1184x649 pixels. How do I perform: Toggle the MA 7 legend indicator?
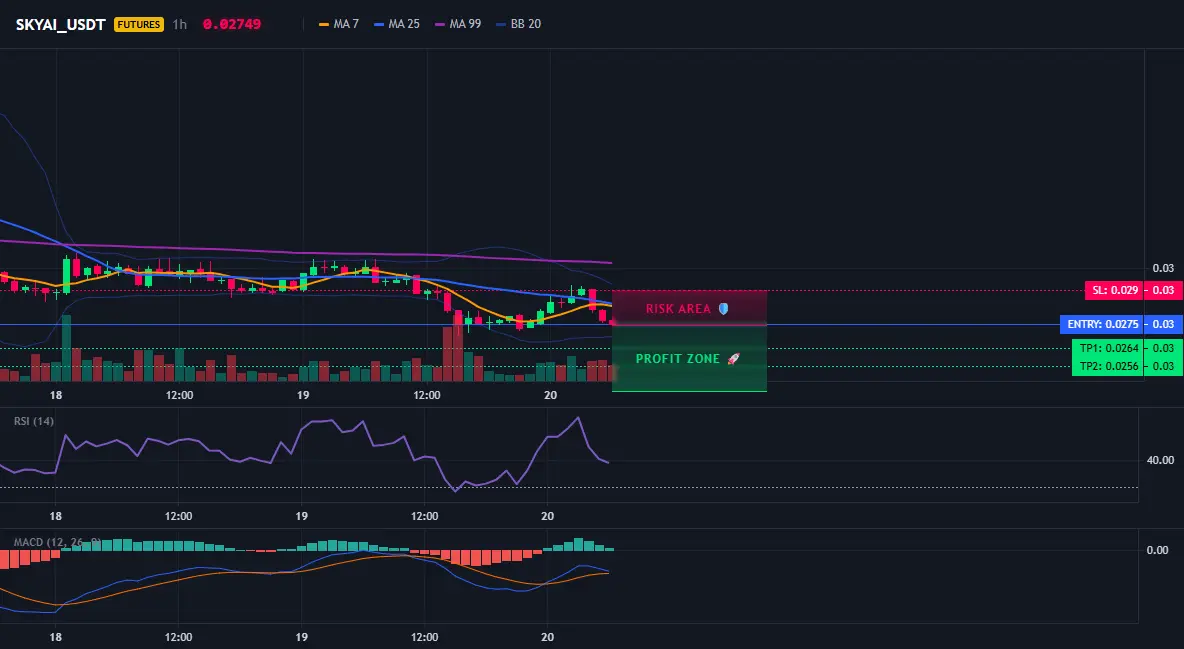coord(339,24)
